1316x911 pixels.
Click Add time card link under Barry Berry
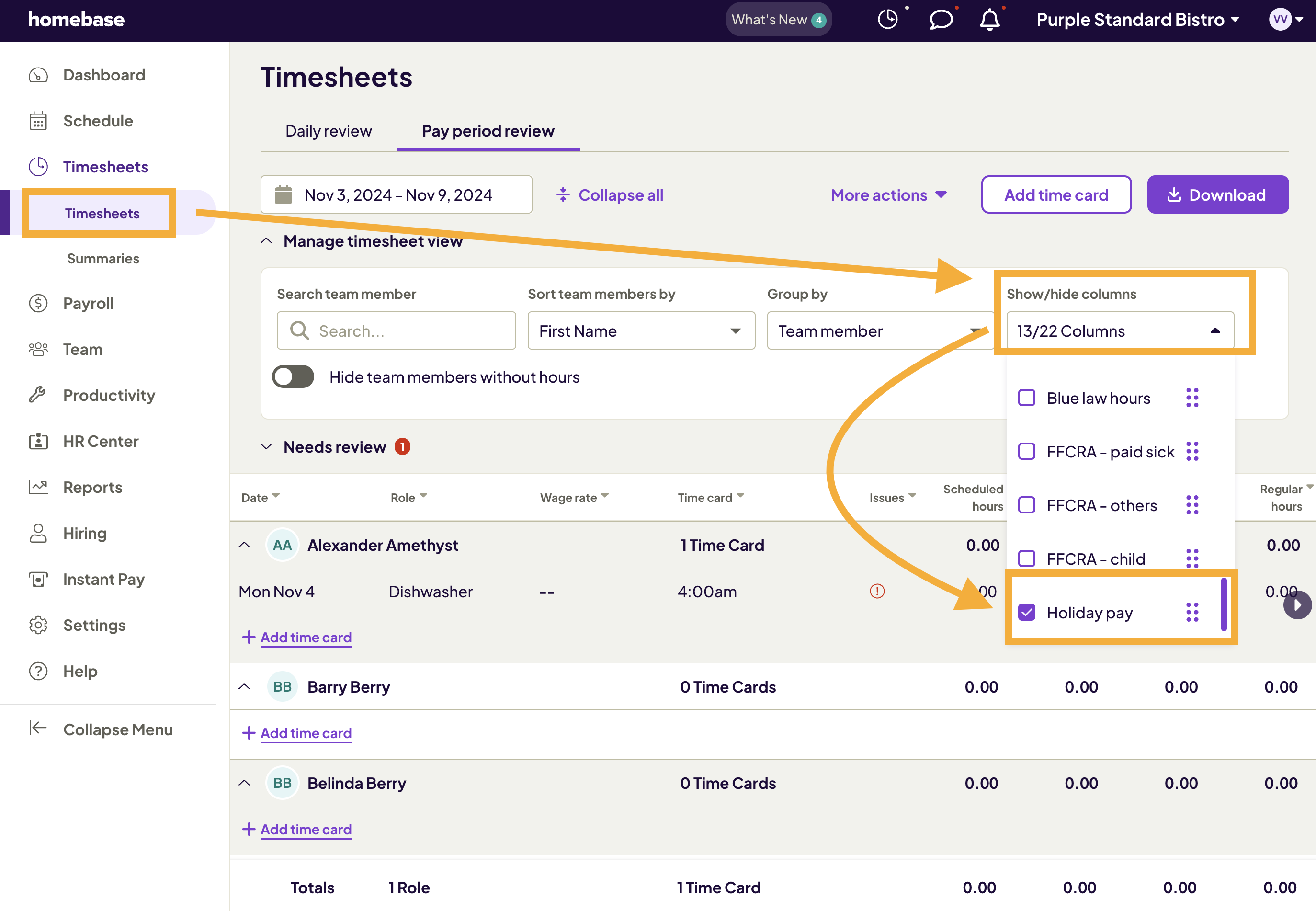click(306, 733)
